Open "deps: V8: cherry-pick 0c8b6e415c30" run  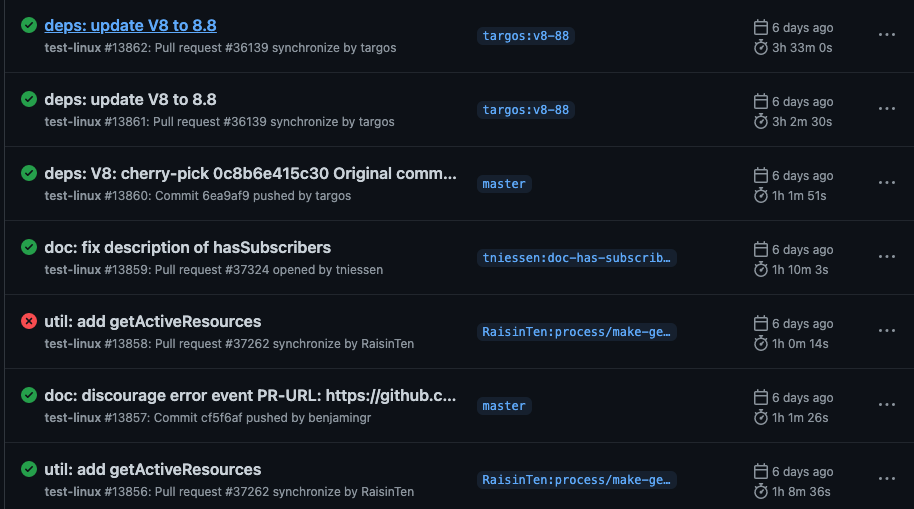click(251, 174)
